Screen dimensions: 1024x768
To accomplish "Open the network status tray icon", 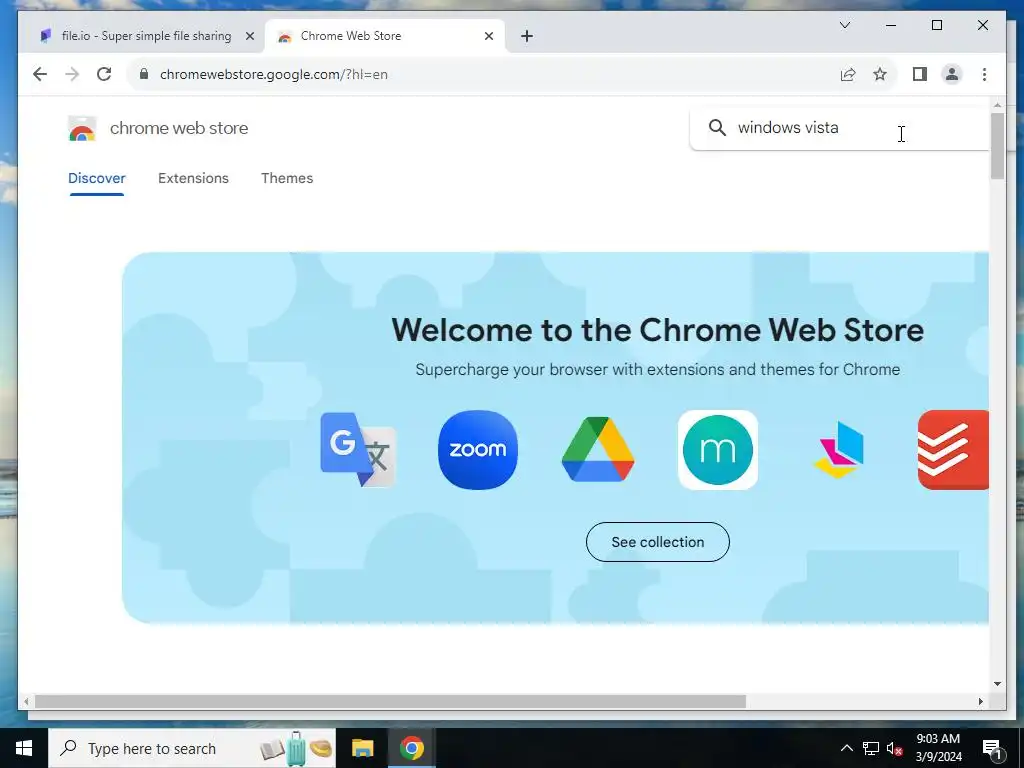I will [871, 748].
